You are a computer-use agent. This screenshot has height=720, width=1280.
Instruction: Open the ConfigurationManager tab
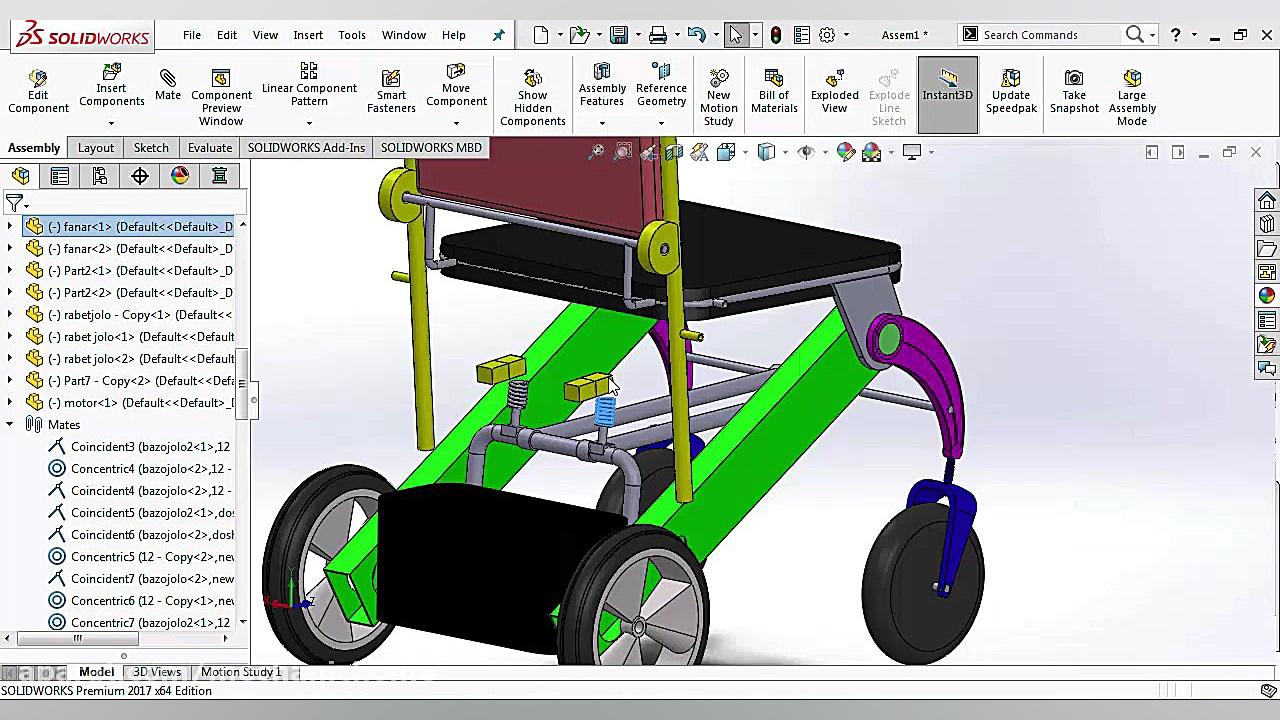pyautogui.click(x=100, y=176)
